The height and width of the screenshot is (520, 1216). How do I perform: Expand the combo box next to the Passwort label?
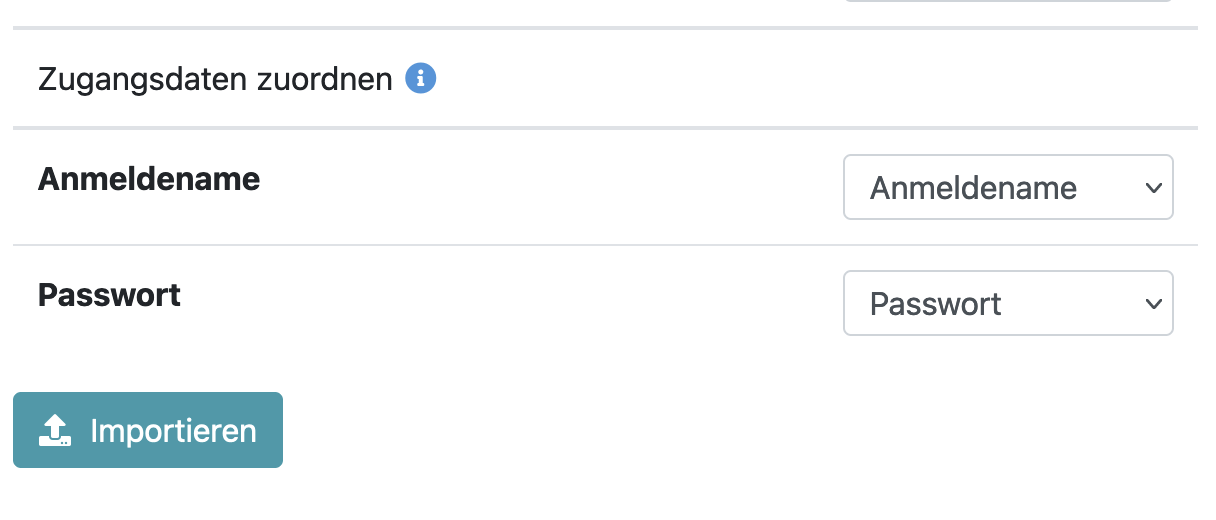click(x=1007, y=303)
